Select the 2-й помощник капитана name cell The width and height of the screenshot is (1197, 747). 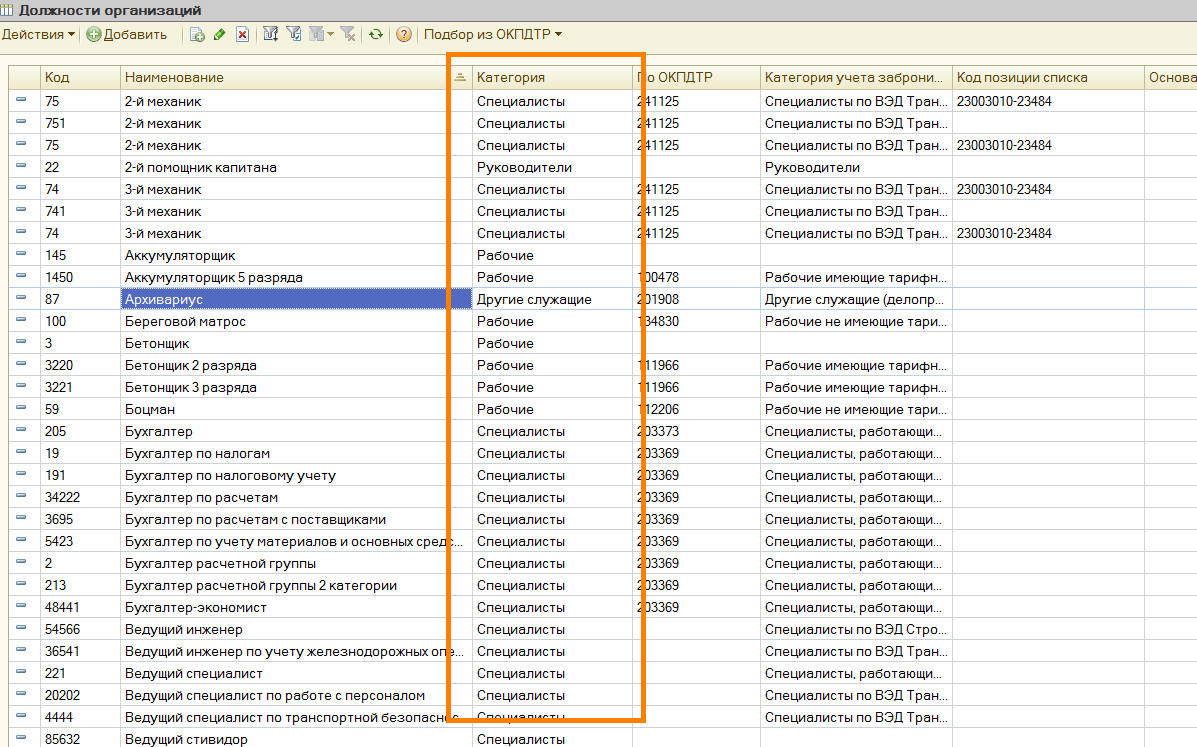point(296,167)
